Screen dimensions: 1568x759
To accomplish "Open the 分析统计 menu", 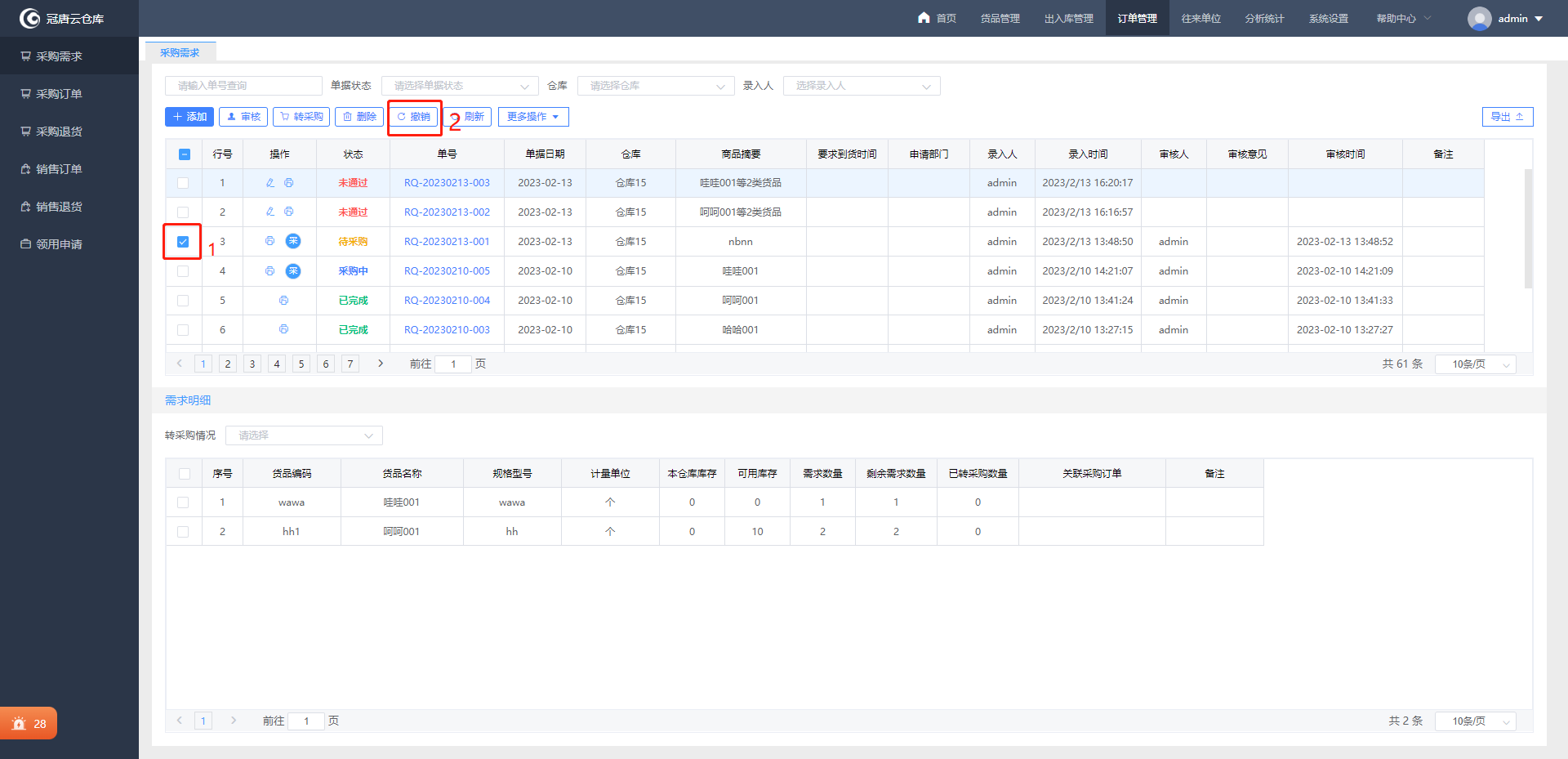I will click(x=1265, y=18).
